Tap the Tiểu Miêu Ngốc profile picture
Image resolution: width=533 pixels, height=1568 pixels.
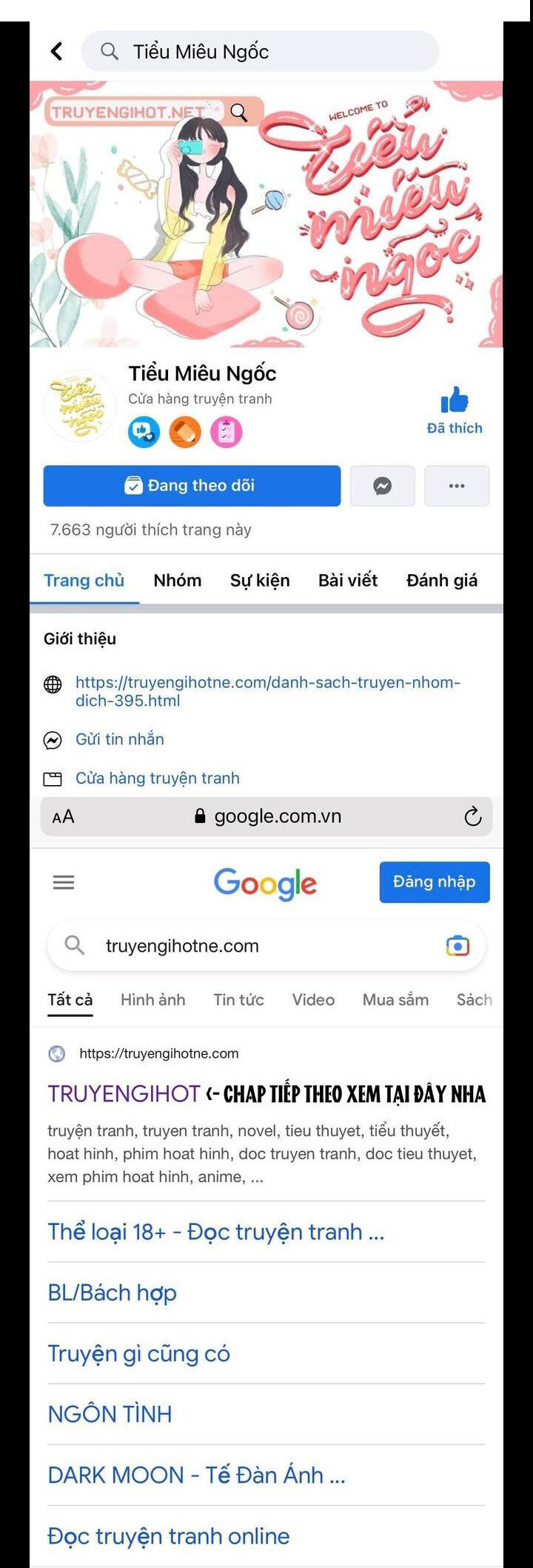pyautogui.click(x=79, y=406)
